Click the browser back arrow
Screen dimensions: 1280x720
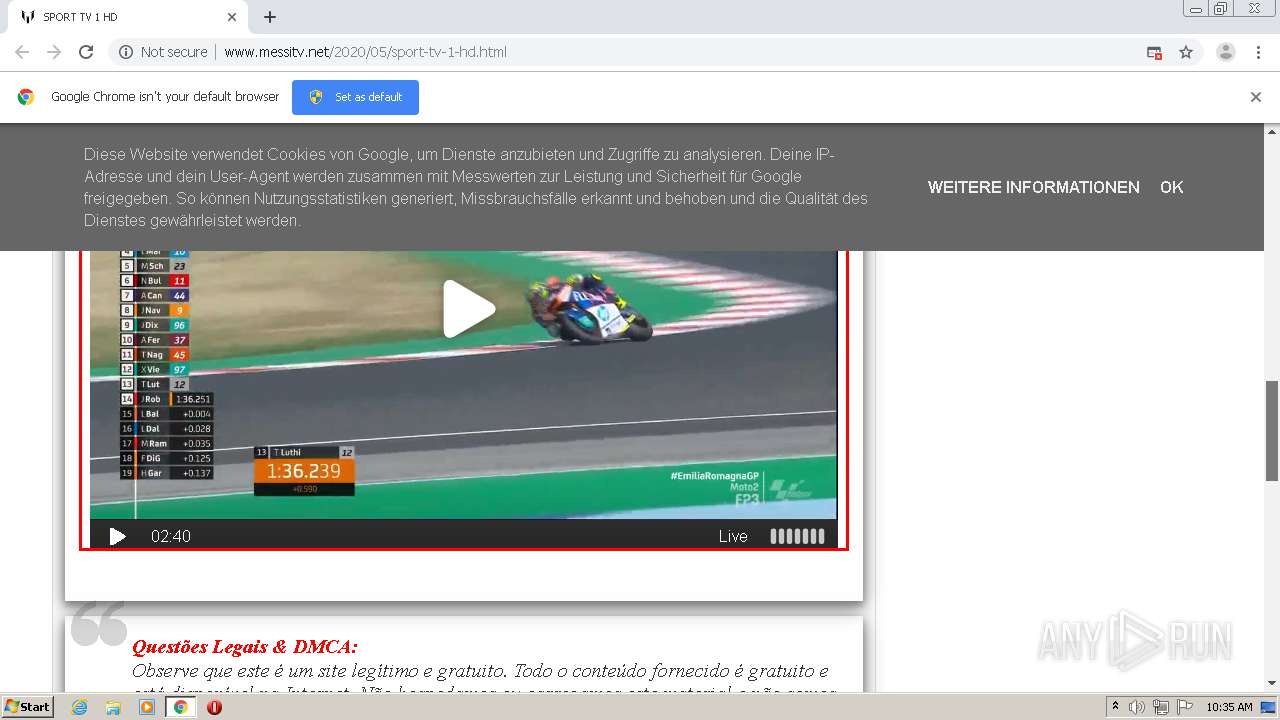(x=22, y=52)
